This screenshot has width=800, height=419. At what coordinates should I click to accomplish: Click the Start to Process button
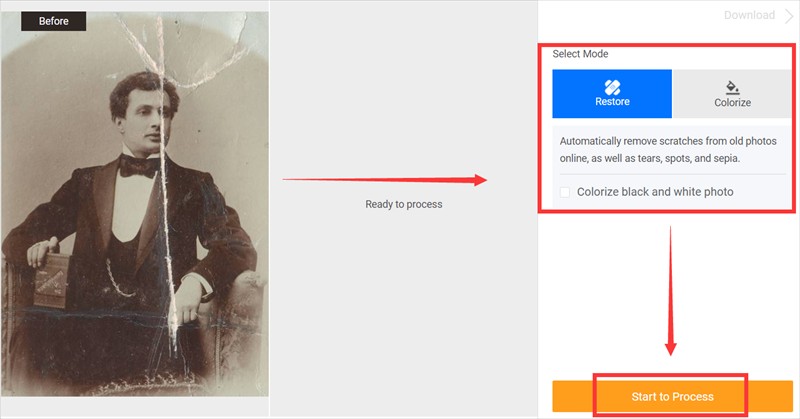[x=672, y=396]
